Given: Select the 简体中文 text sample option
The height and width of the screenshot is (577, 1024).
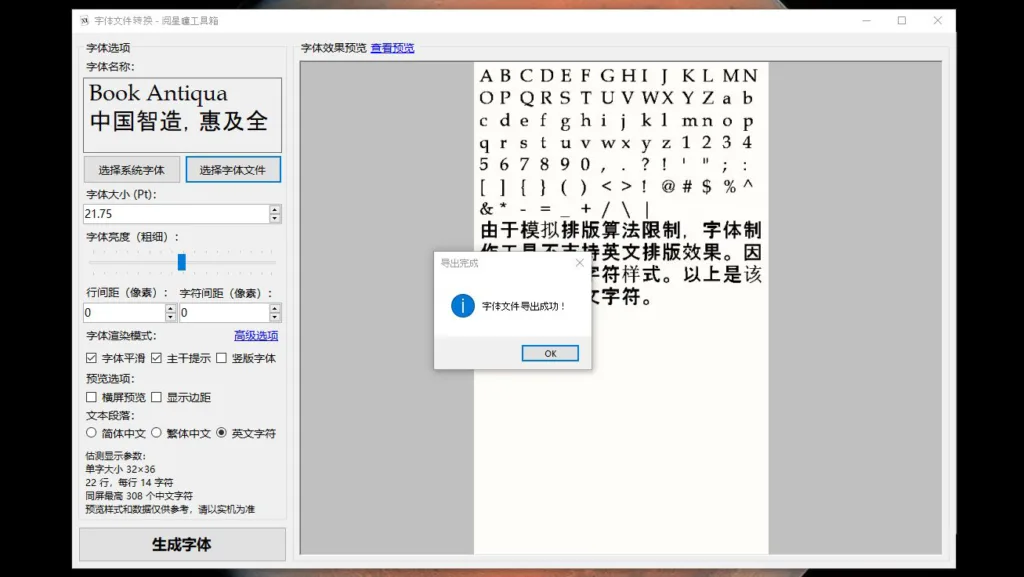Looking at the screenshot, I should point(91,432).
